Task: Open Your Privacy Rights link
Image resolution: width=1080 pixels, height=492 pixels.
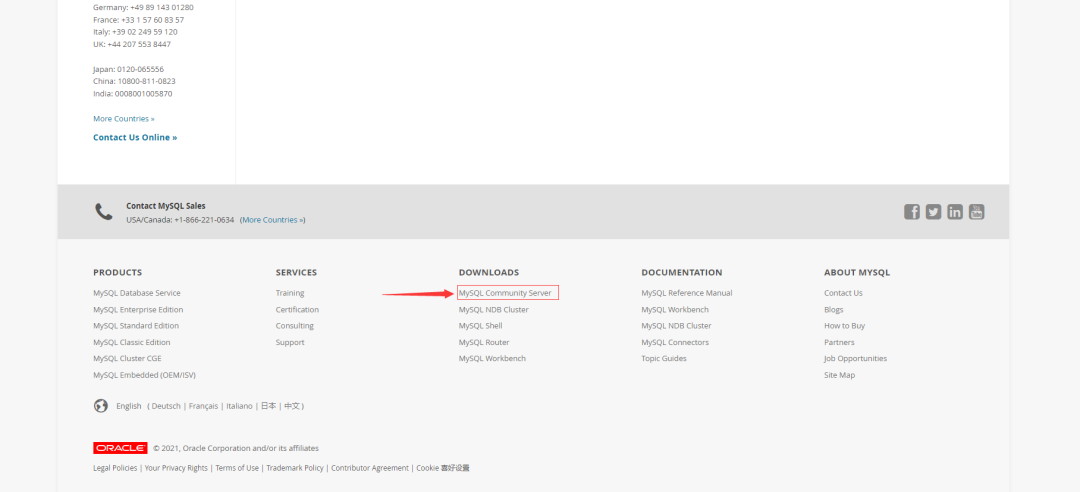Action: [176, 468]
